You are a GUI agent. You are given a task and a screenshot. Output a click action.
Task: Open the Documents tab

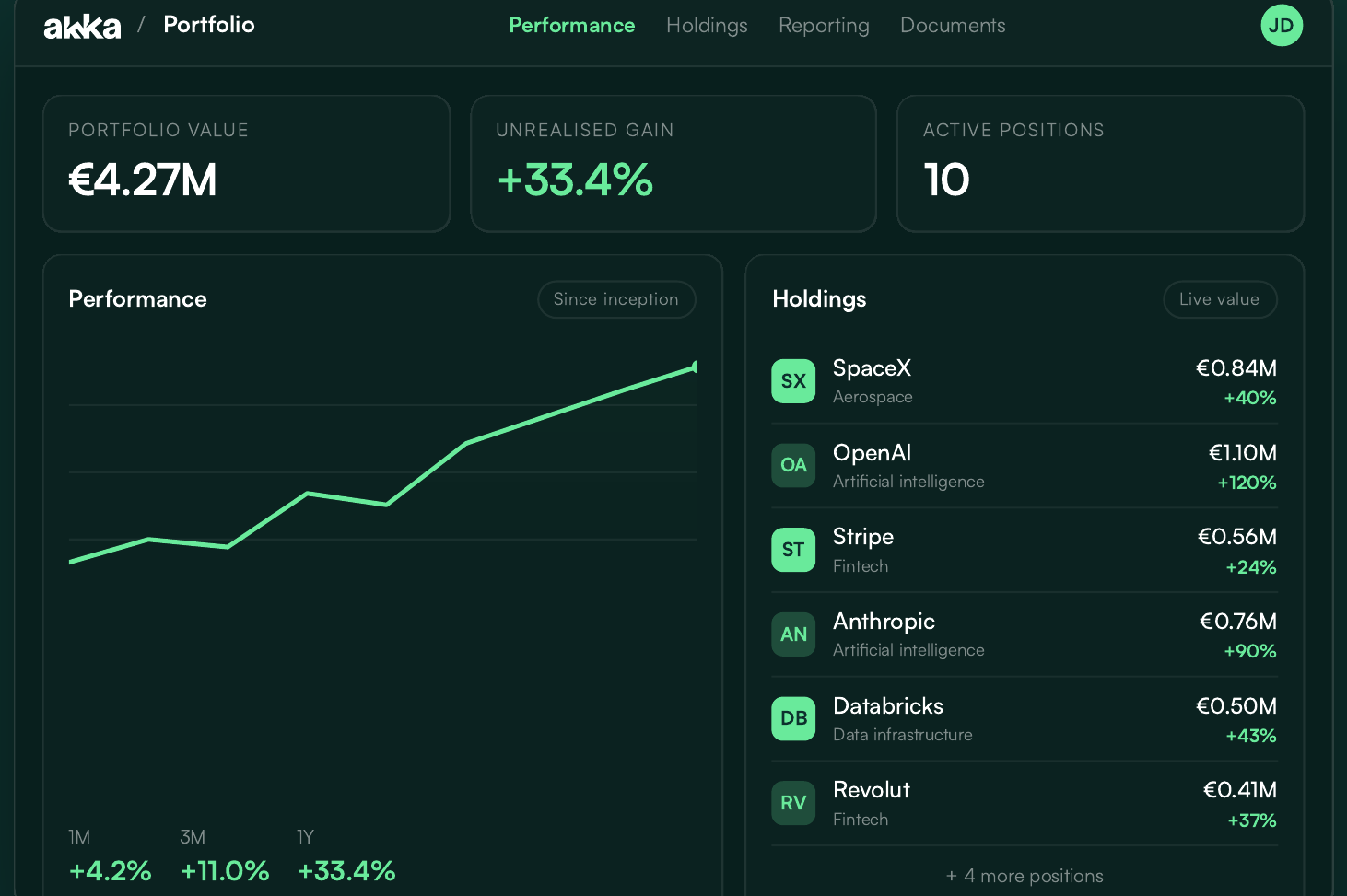953,25
